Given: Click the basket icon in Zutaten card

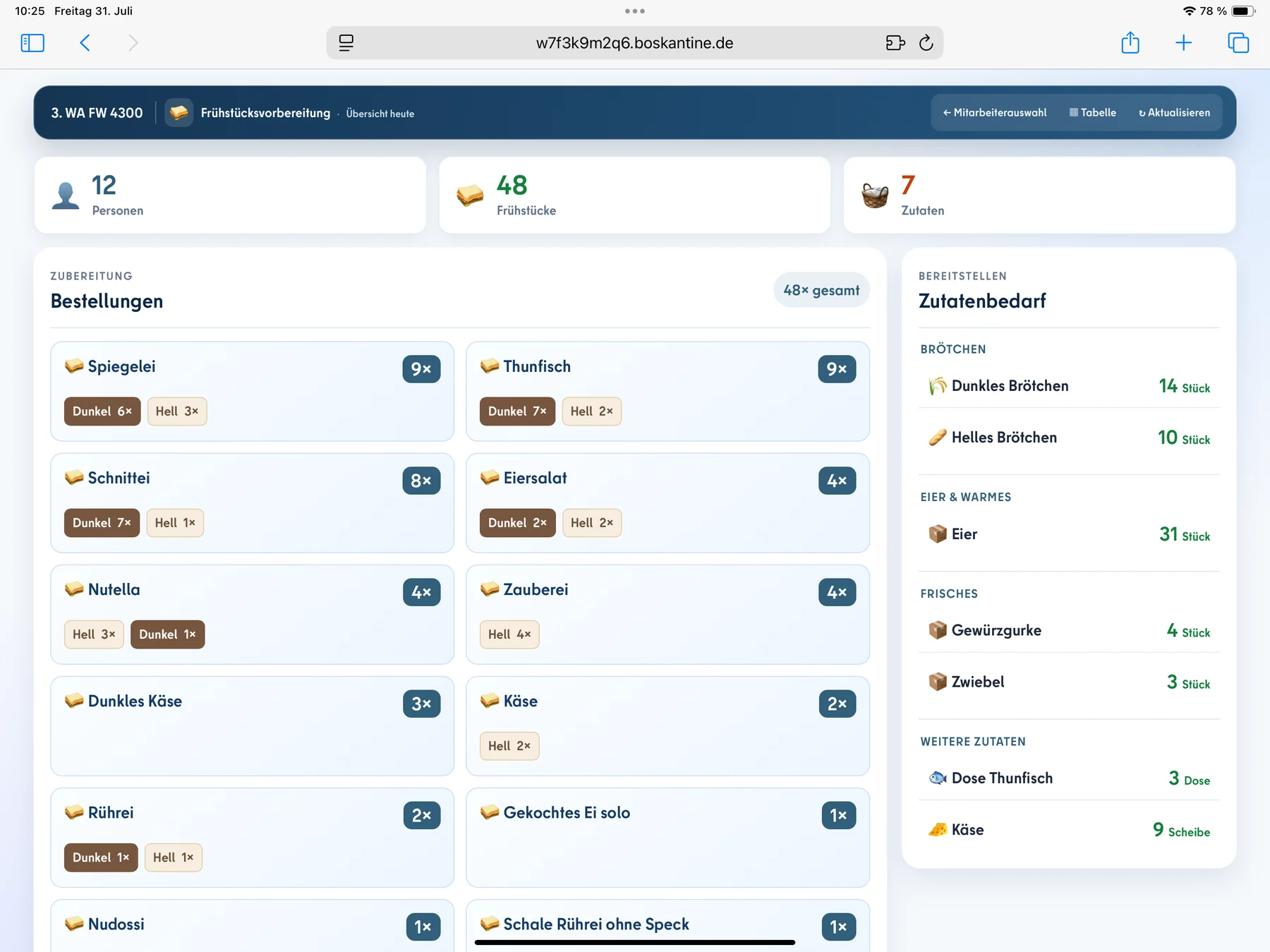Looking at the screenshot, I should point(875,195).
